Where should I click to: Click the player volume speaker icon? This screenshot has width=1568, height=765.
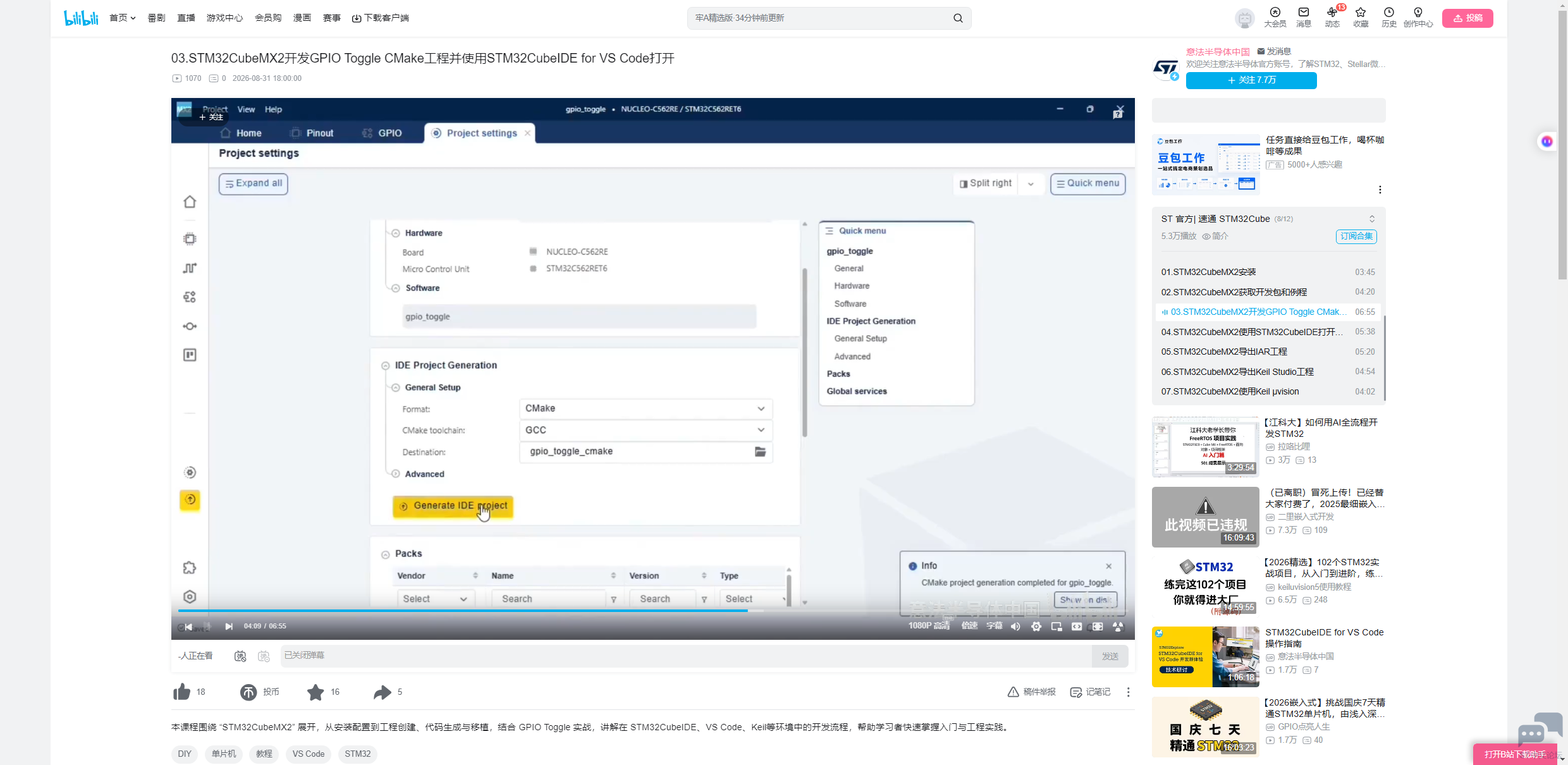coord(1015,627)
